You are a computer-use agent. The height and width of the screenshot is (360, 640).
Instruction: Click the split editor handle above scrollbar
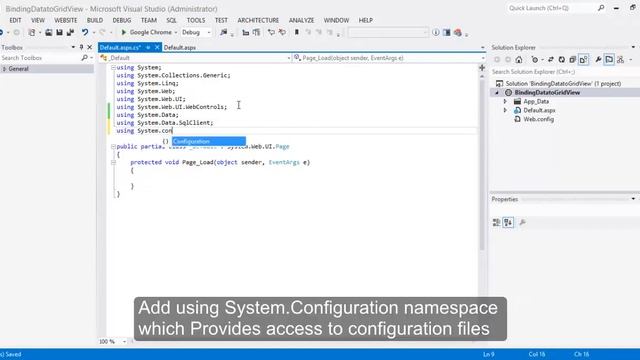coord(482,68)
